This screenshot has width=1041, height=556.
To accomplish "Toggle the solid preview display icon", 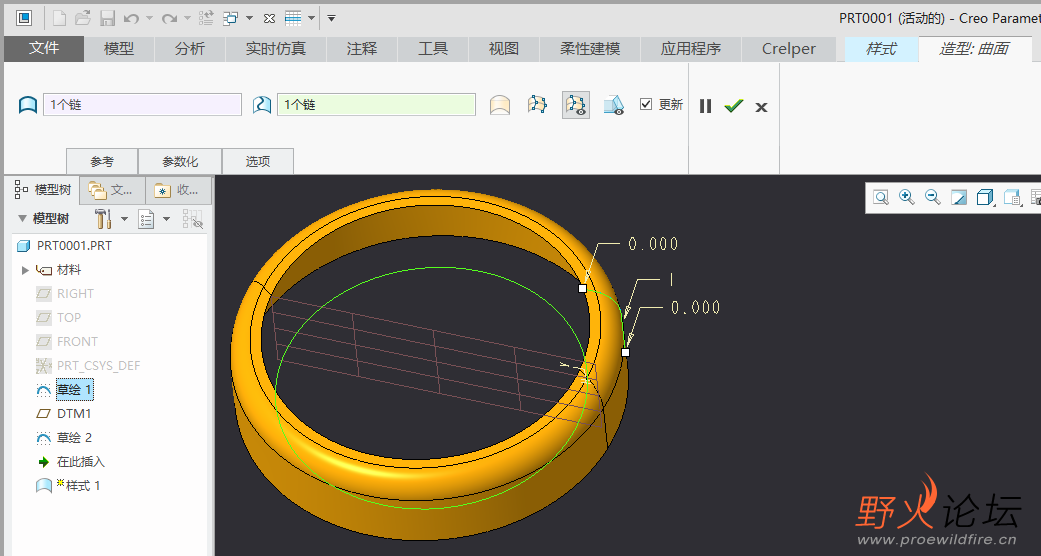I will point(614,105).
